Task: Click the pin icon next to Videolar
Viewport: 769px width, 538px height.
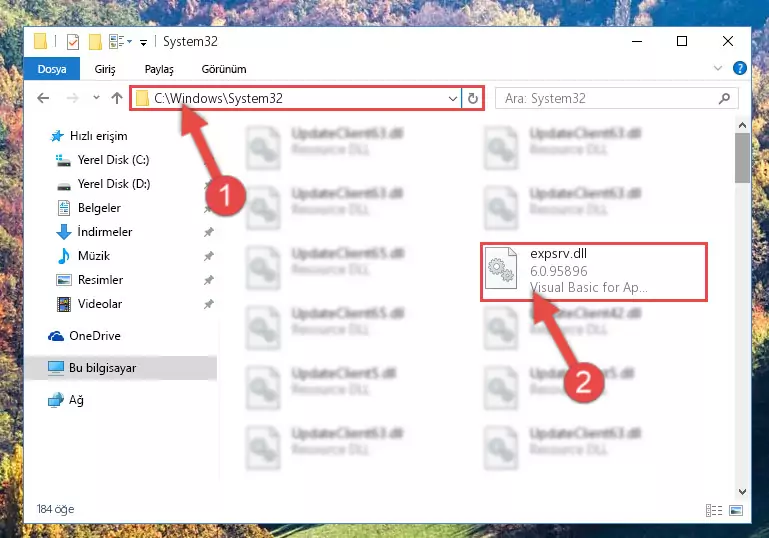Action: click(209, 304)
